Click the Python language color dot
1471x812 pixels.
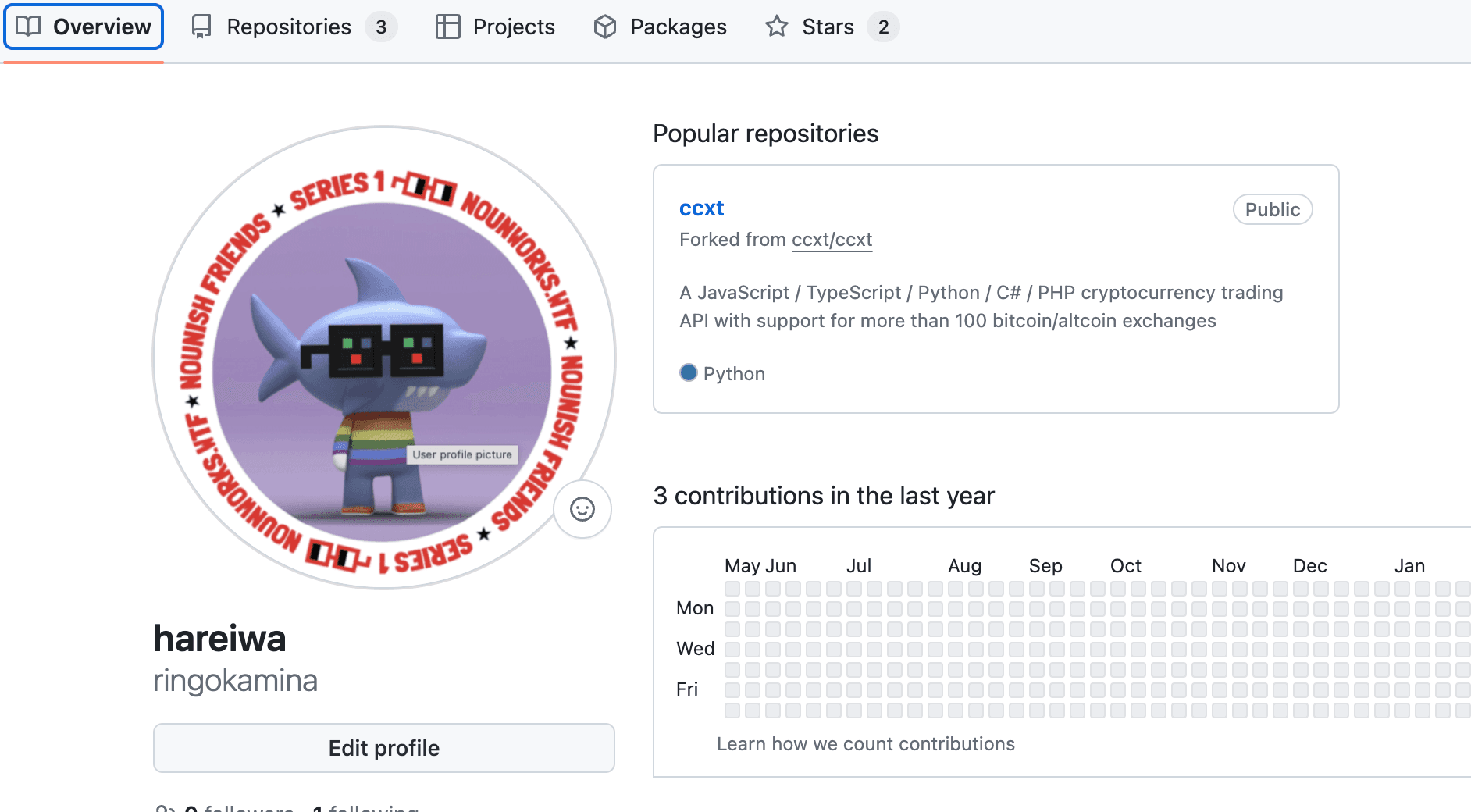pyautogui.click(x=688, y=372)
